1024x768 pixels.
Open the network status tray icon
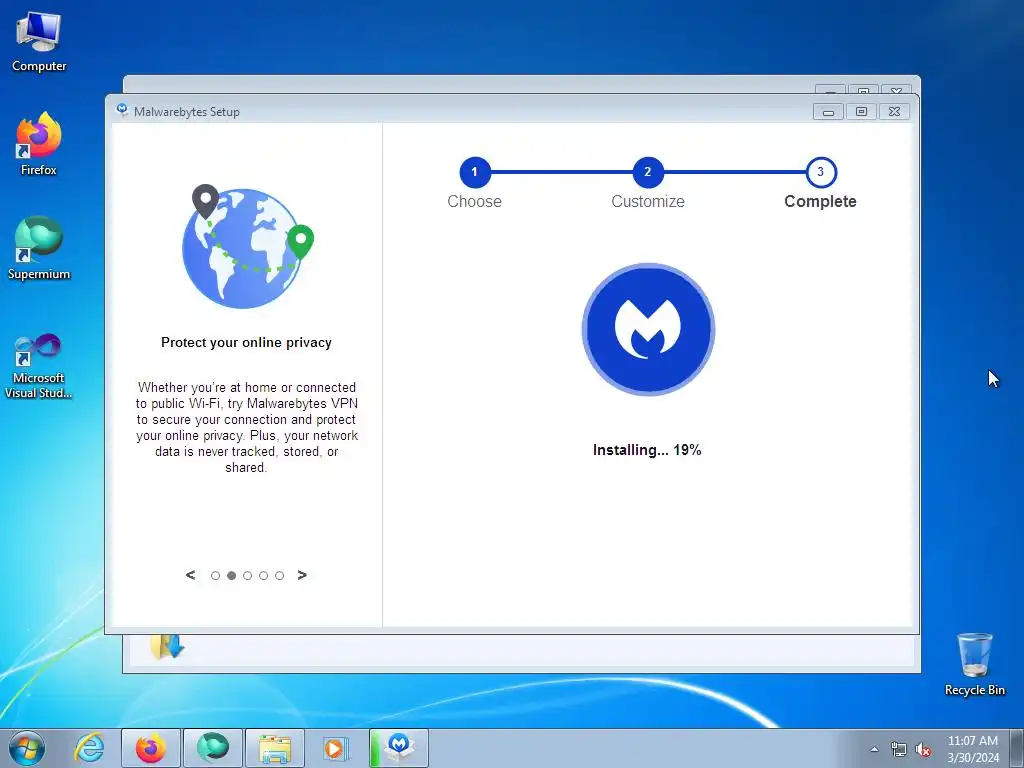pyautogui.click(x=899, y=749)
